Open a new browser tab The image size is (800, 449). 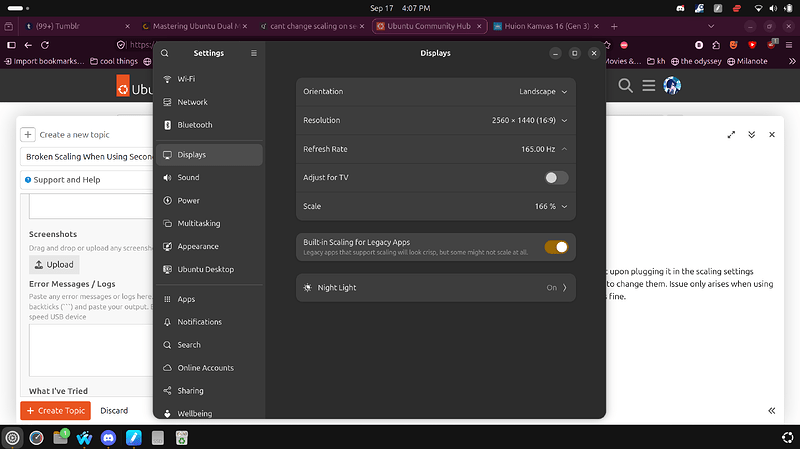614,26
